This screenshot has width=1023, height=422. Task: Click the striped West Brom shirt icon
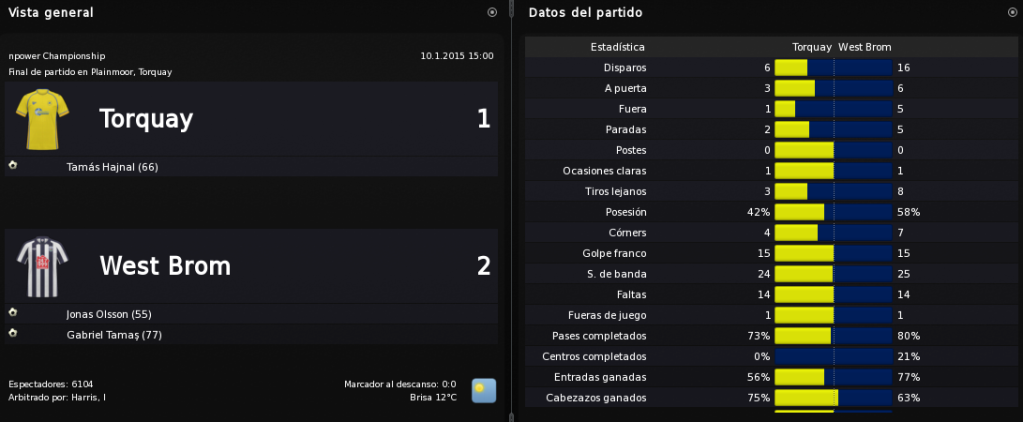(x=42, y=266)
